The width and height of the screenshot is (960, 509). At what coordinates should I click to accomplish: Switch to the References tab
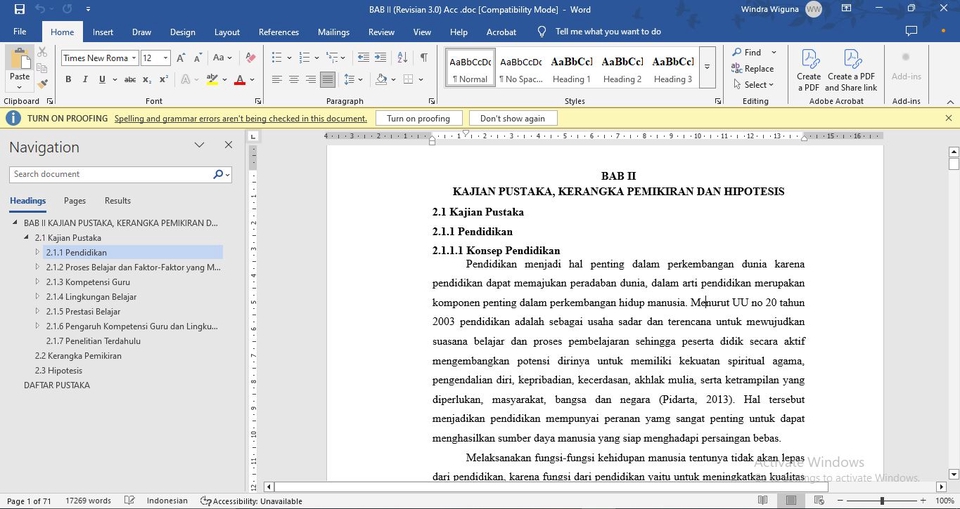(x=279, y=32)
